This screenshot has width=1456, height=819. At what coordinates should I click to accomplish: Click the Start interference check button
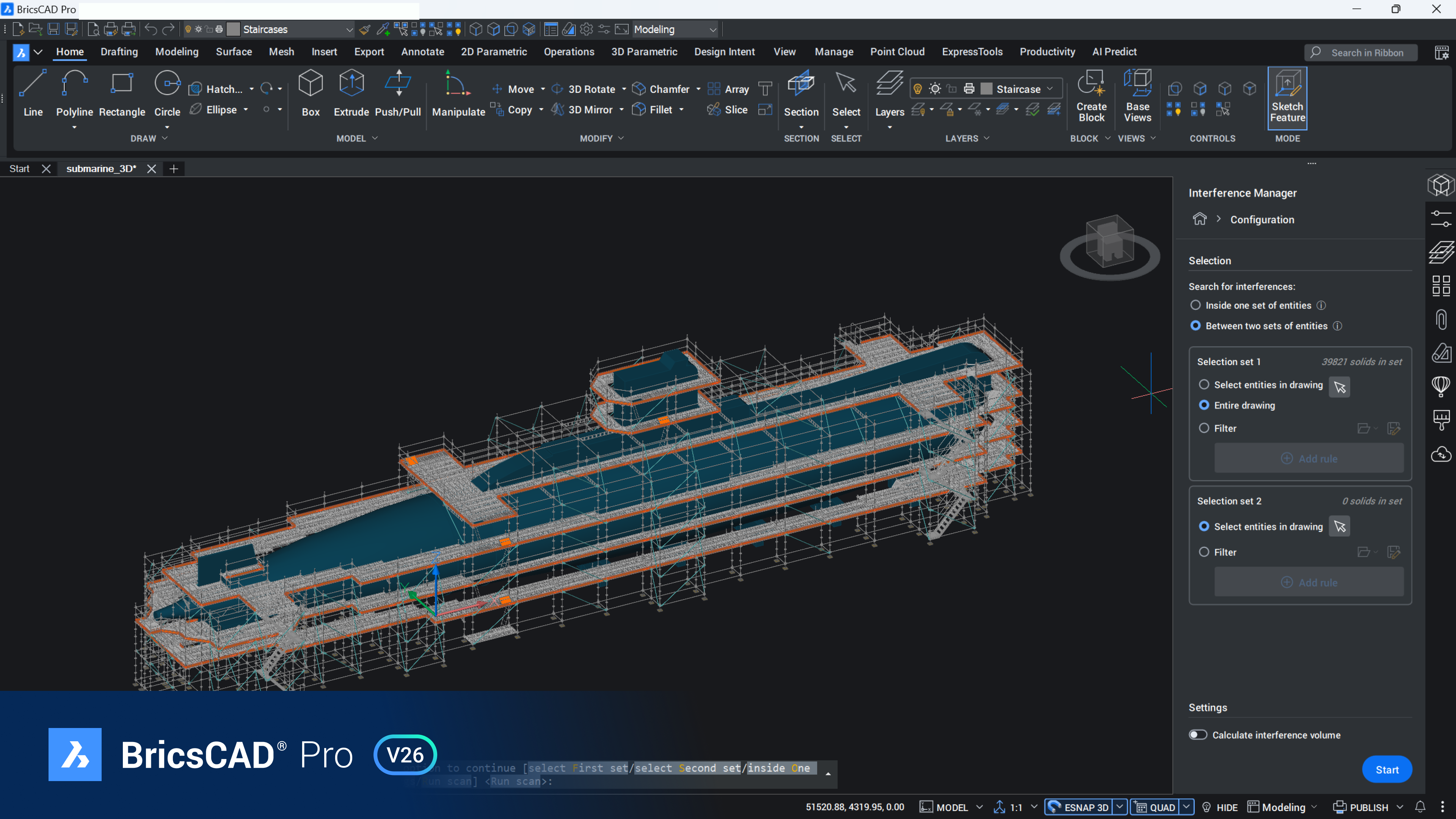coord(1388,769)
